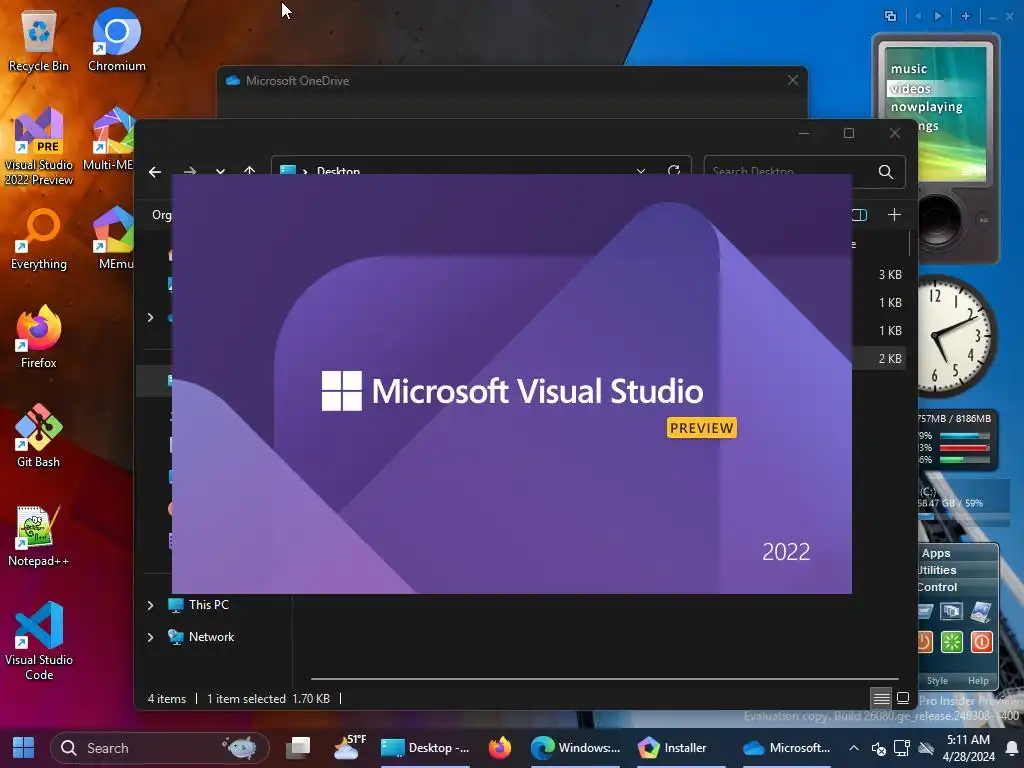Click the Visual Studio splash screen

(512, 384)
